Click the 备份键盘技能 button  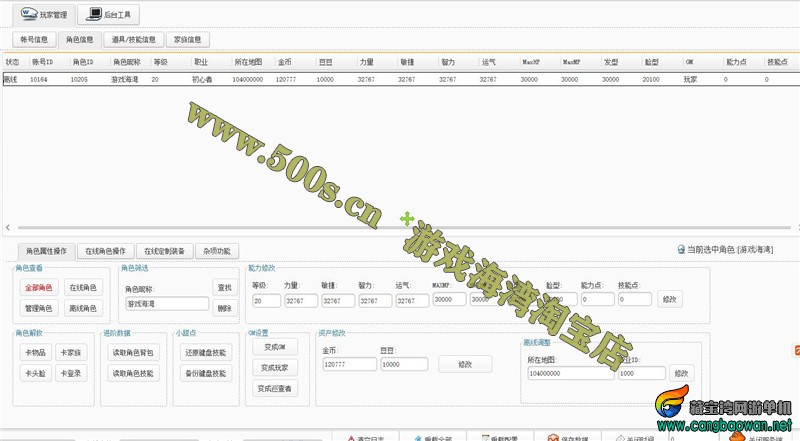pyautogui.click(x=206, y=373)
